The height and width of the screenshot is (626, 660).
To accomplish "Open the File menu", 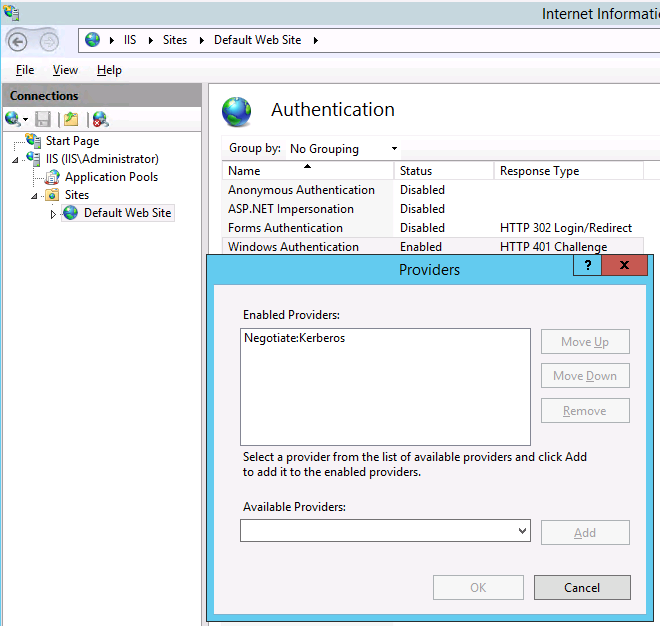I will point(25,70).
